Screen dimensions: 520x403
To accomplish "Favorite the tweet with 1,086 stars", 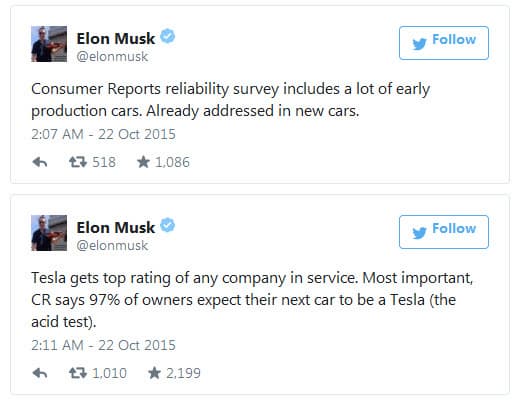I will [x=143, y=162].
